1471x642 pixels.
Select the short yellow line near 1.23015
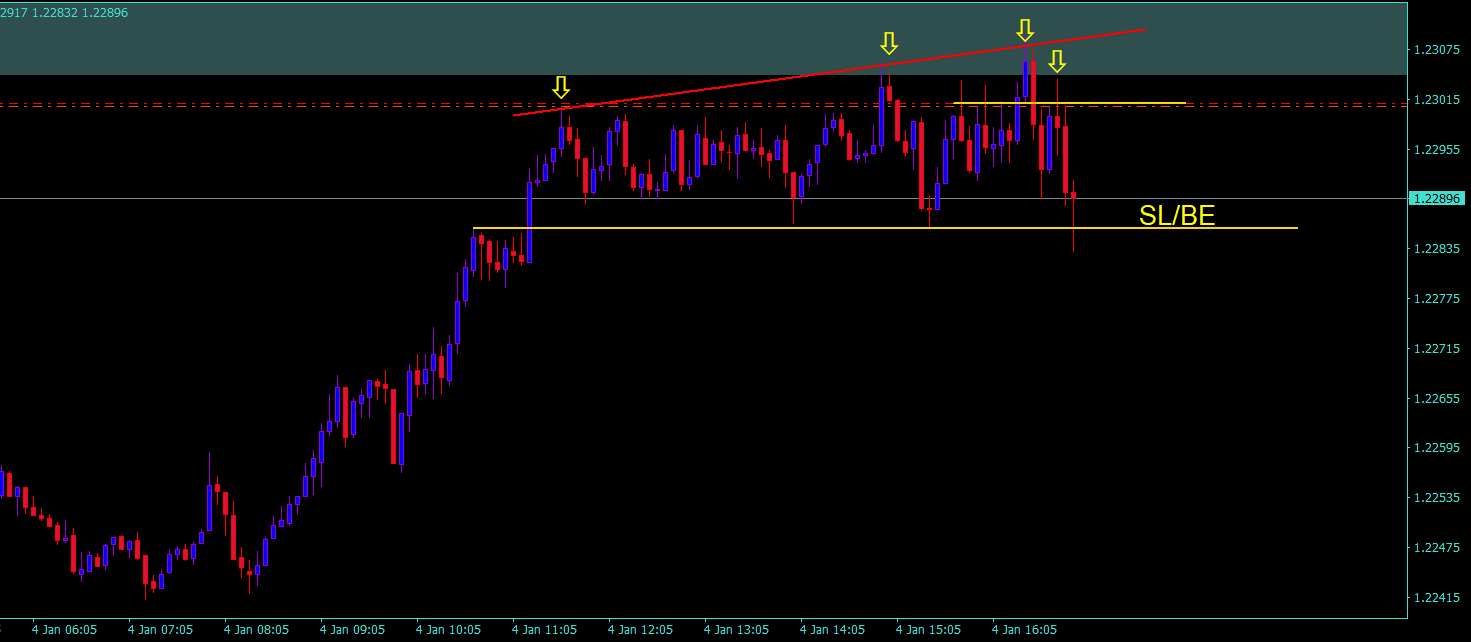point(1069,102)
